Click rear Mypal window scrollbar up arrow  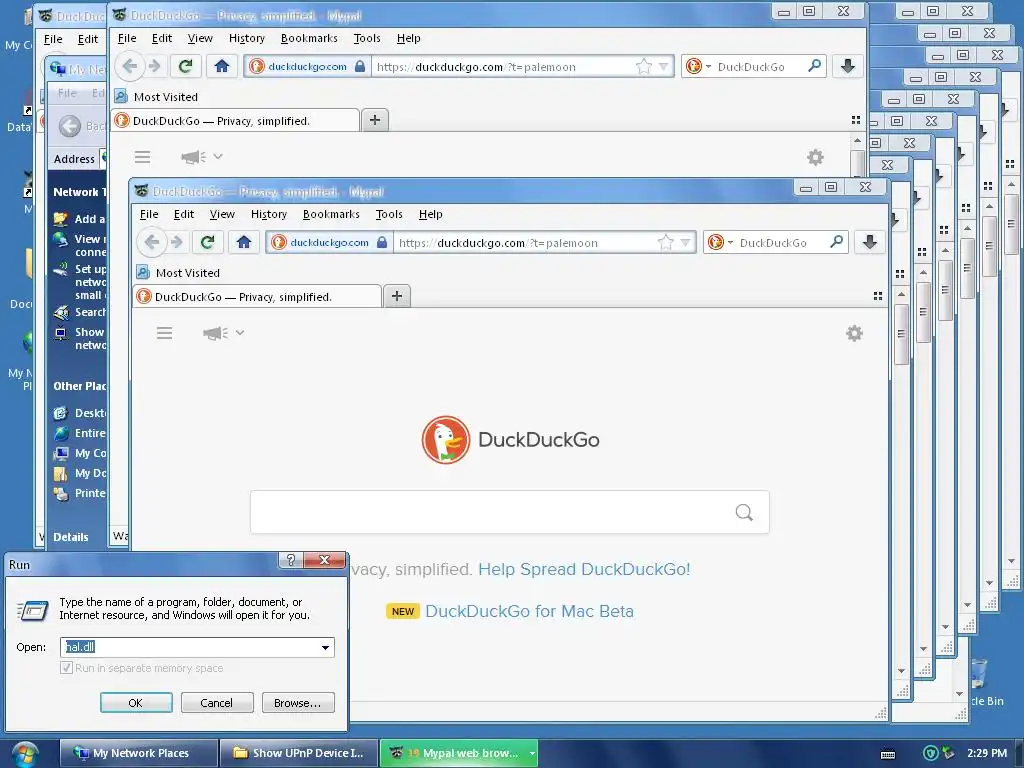857,140
